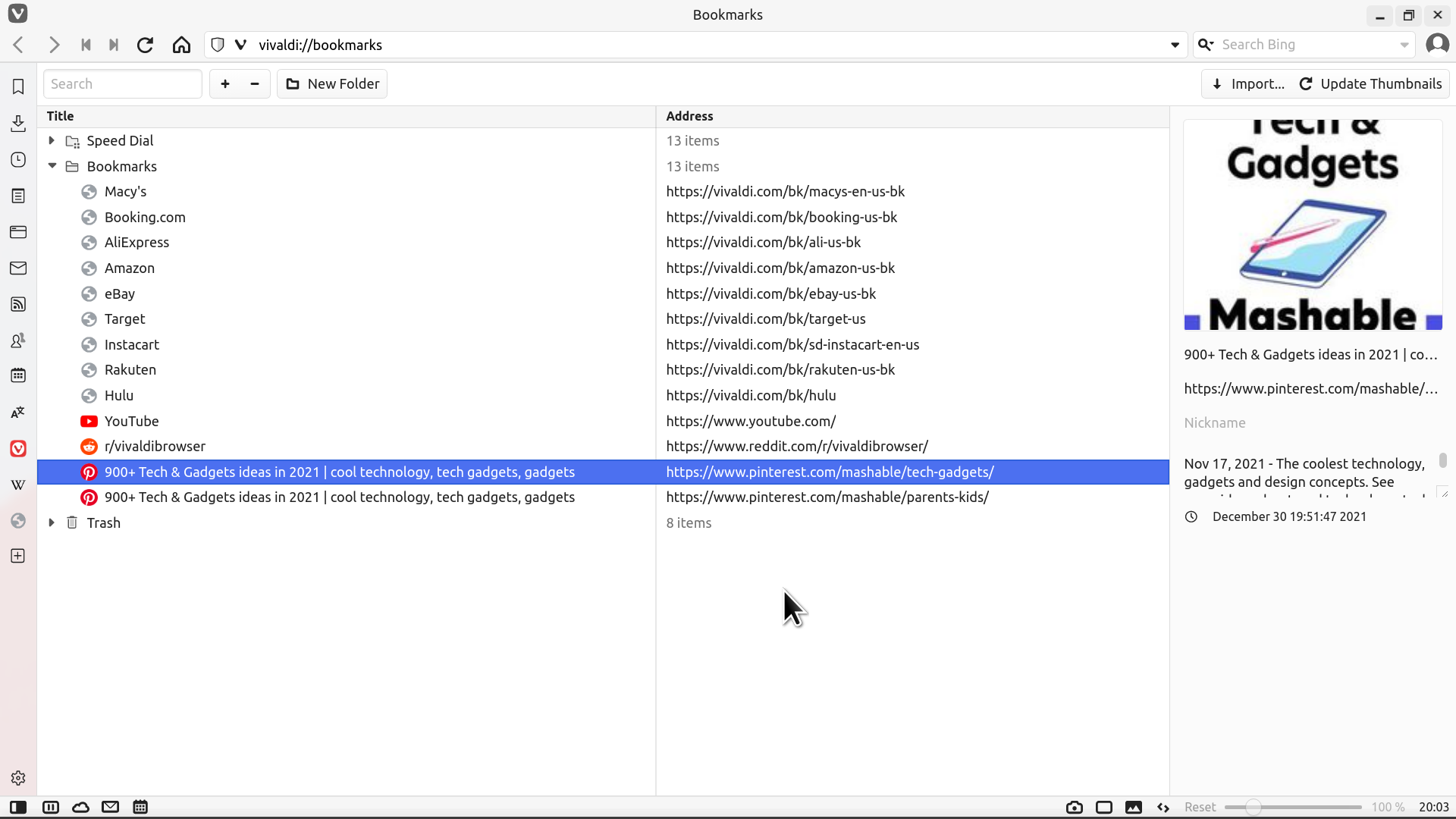Image resolution: width=1456 pixels, height=819 pixels.
Task: Collapse the Bookmarks folder
Action: 52,166
